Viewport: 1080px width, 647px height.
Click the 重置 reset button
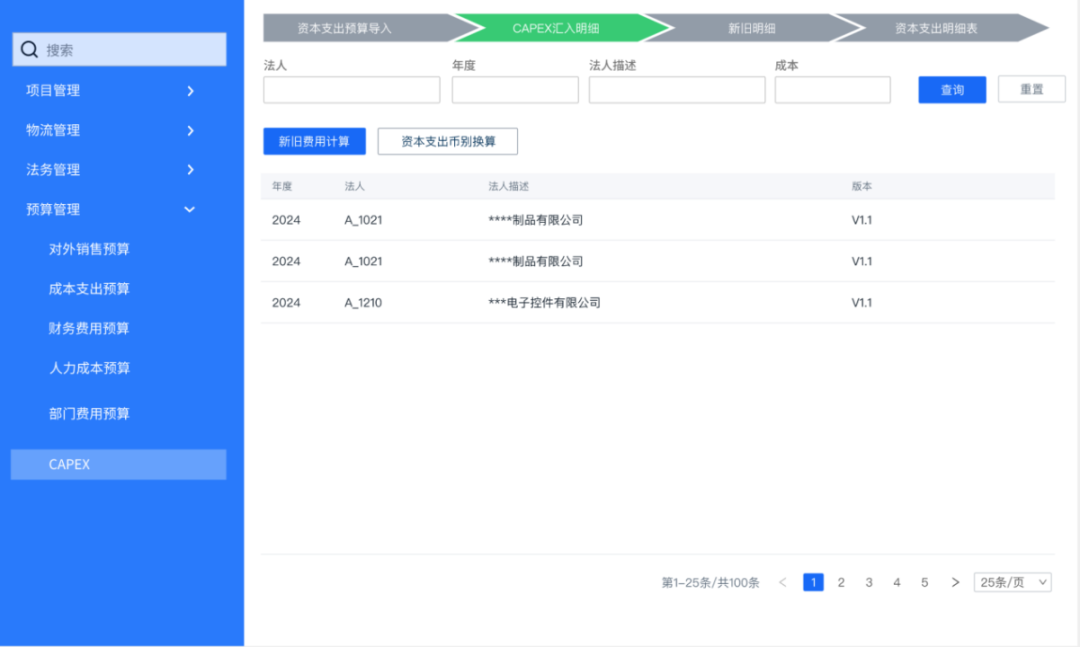(x=1031, y=89)
